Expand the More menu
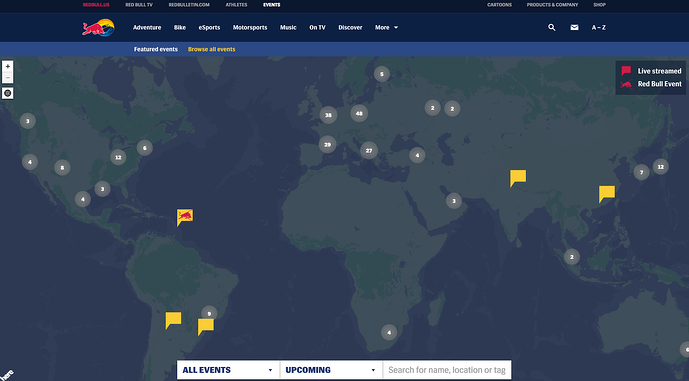 386,27
